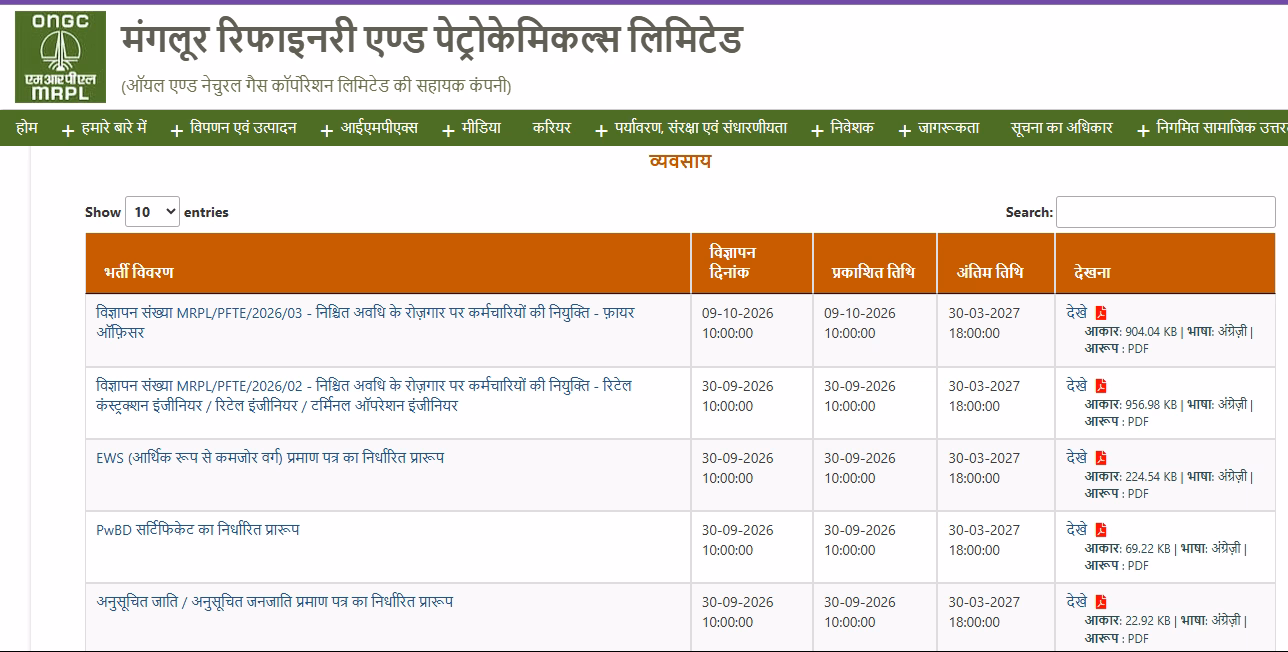Open मीडिया menu

481,128
